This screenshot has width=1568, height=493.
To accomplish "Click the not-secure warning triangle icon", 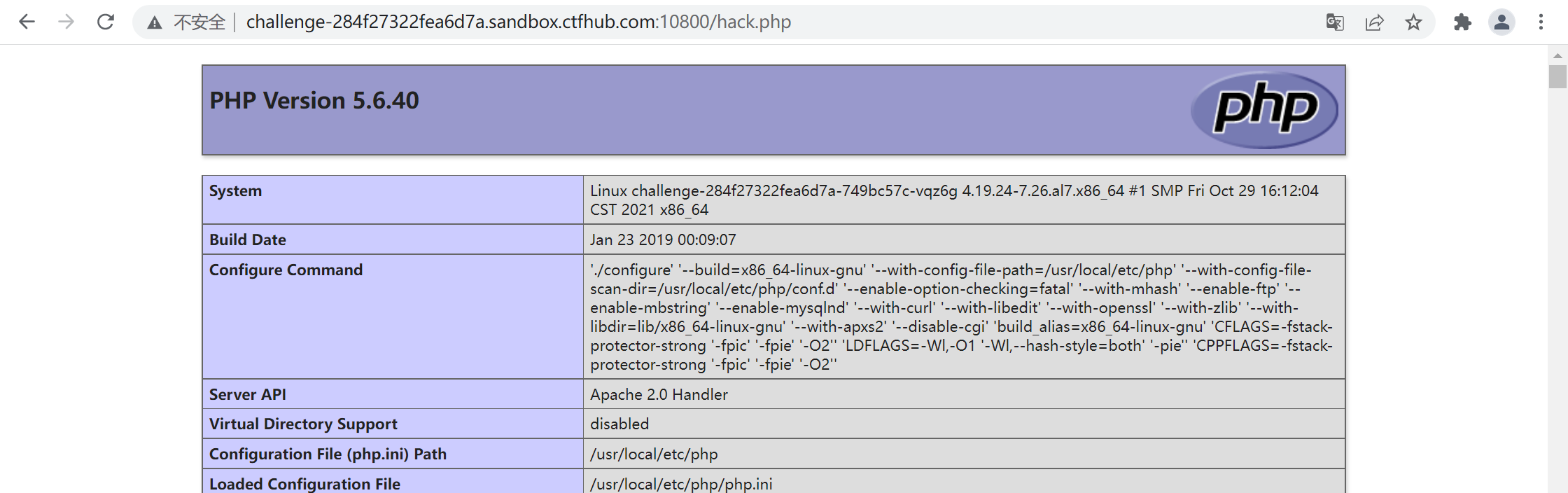I will (155, 22).
